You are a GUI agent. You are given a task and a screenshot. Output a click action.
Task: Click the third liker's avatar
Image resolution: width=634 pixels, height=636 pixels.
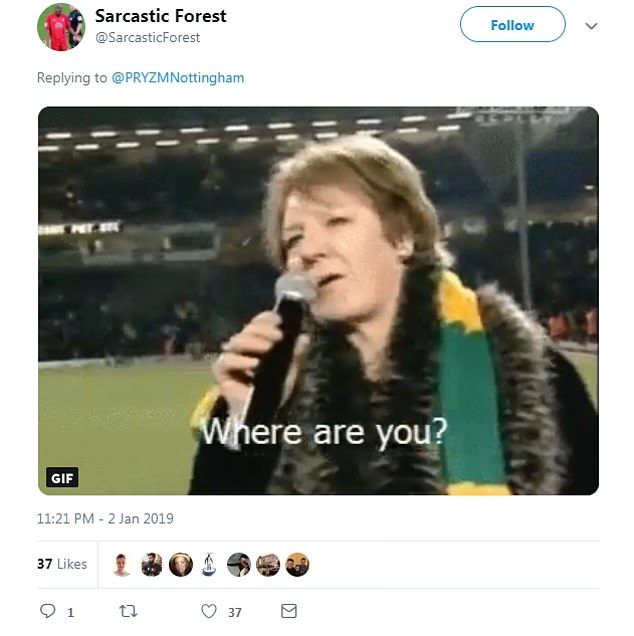coord(181,565)
